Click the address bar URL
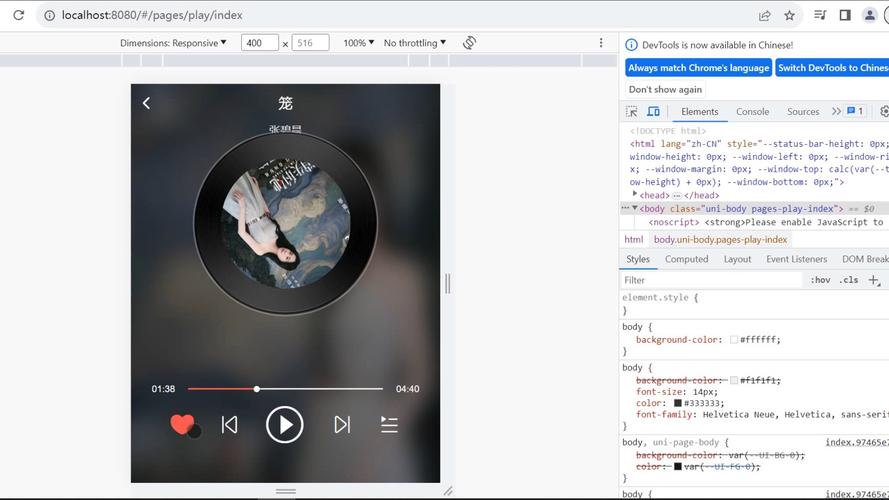889x500 pixels. tap(152, 15)
